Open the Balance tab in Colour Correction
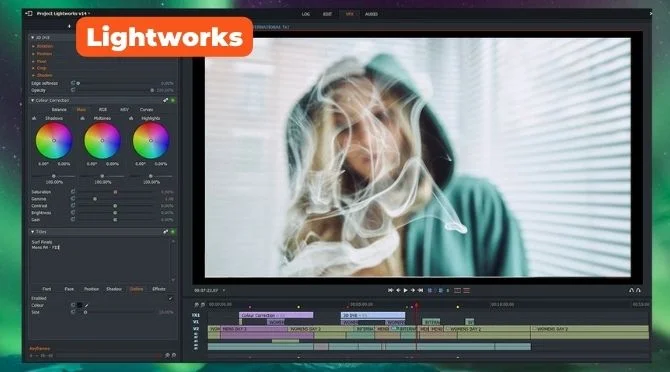Image resolution: width=670 pixels, height=372 pixels. pos(59,110)
